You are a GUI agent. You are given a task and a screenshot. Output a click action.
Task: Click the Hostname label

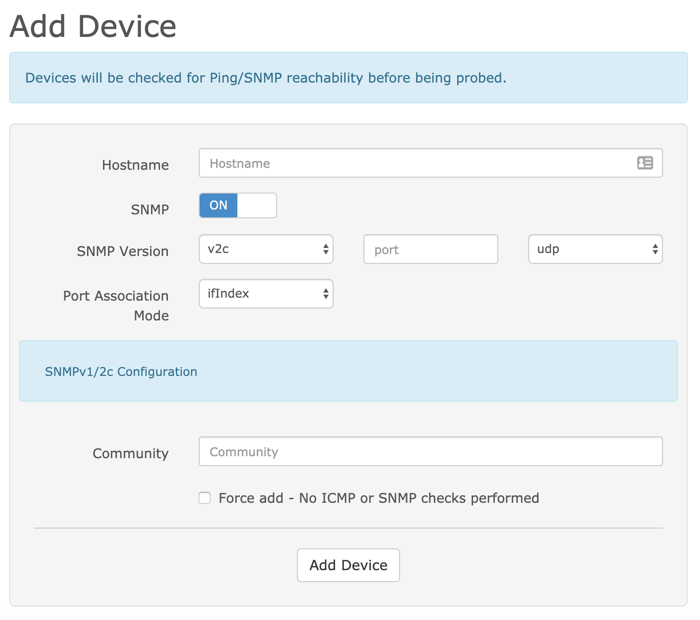coord(135,165)
